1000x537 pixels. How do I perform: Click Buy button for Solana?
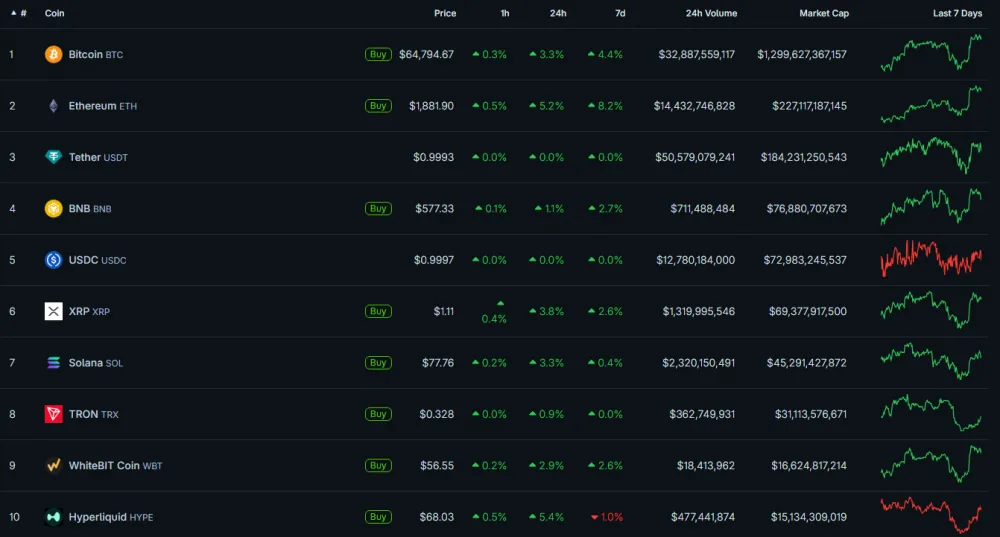378,363
